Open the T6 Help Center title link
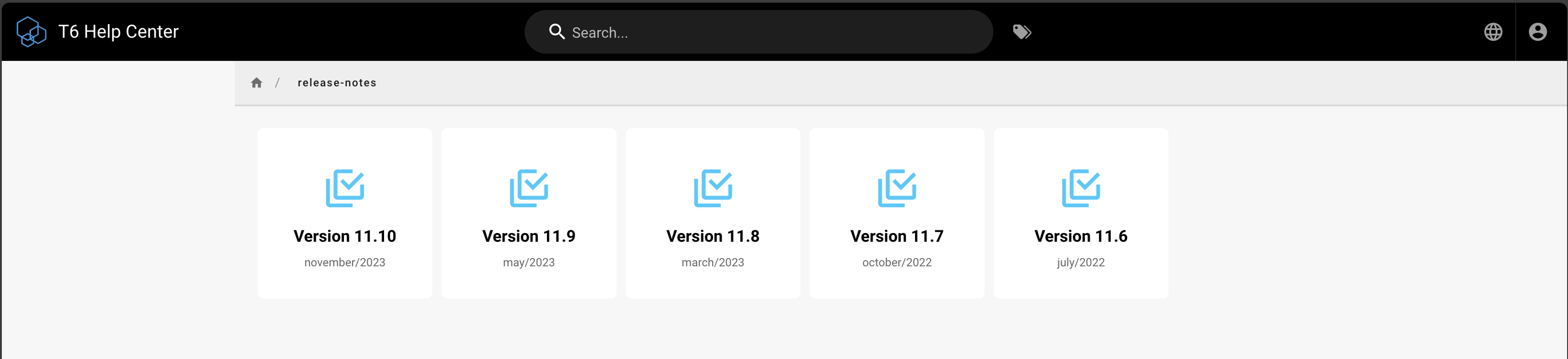Viewport: 1568px width, 359px height. [x=118, y=32]
